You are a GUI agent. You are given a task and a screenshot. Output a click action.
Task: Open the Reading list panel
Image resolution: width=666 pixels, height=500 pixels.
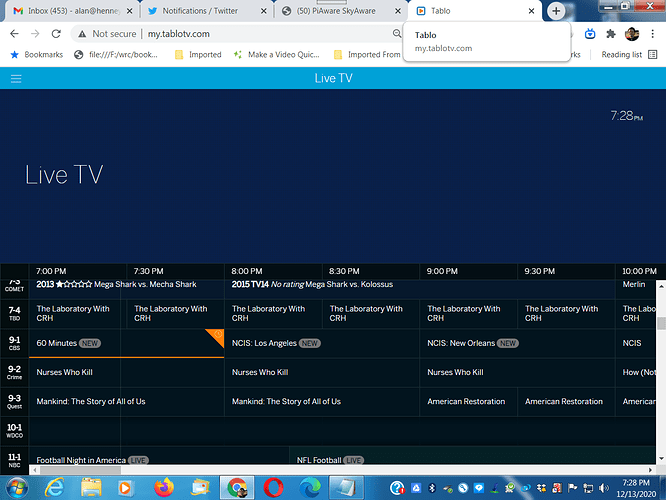629,54
